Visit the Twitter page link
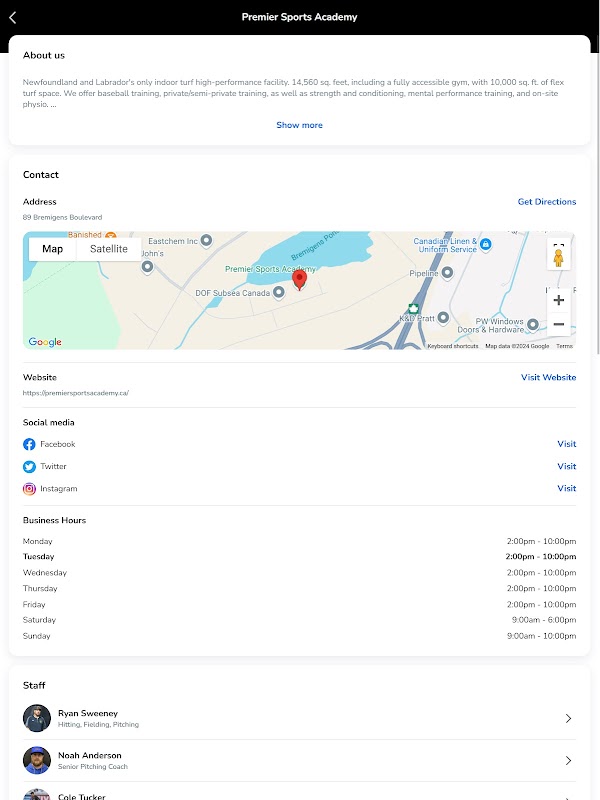This screenshot has width=600, height=800. pyautogui.click(x=567, y=466)
